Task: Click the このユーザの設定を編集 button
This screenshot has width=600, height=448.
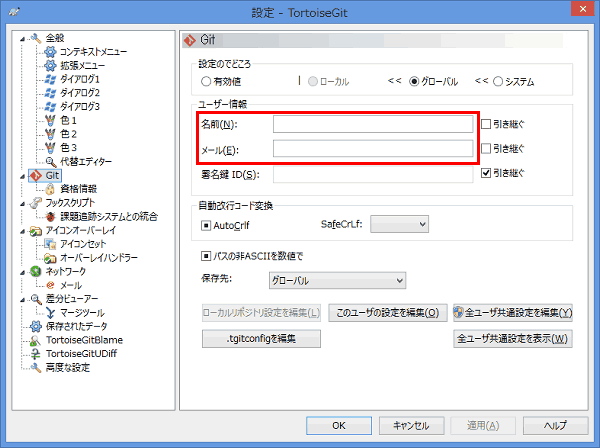Action: (388, 313)
